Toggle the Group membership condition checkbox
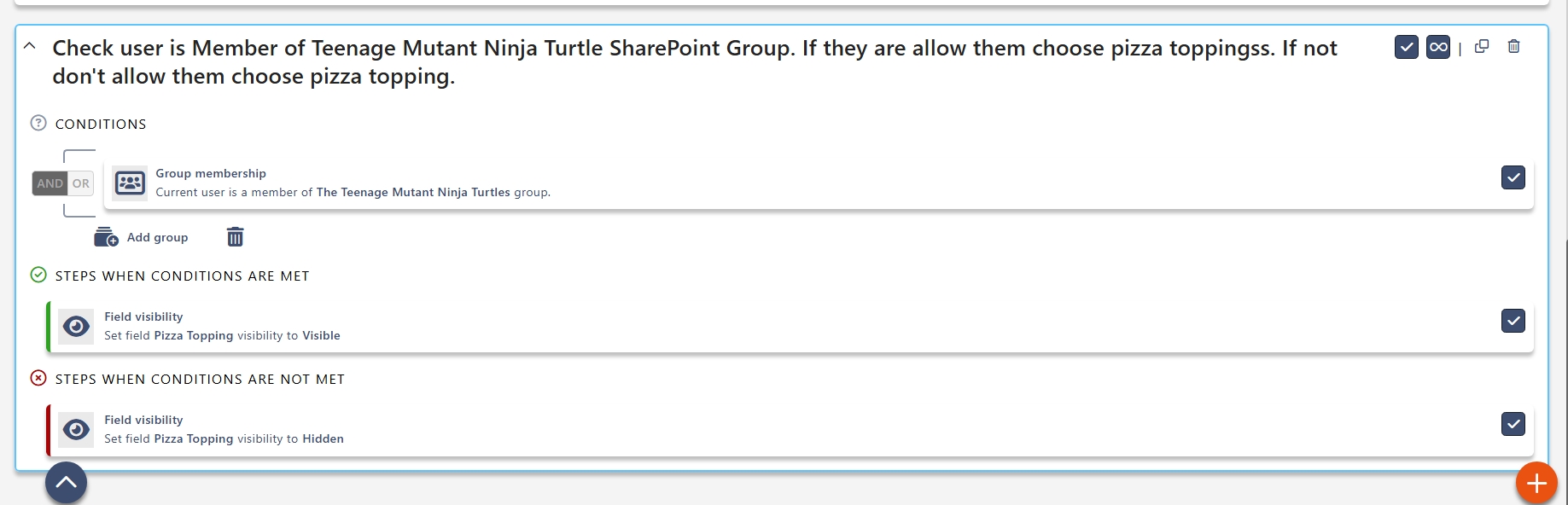The image size is (1568, 505). point(1513,177)
